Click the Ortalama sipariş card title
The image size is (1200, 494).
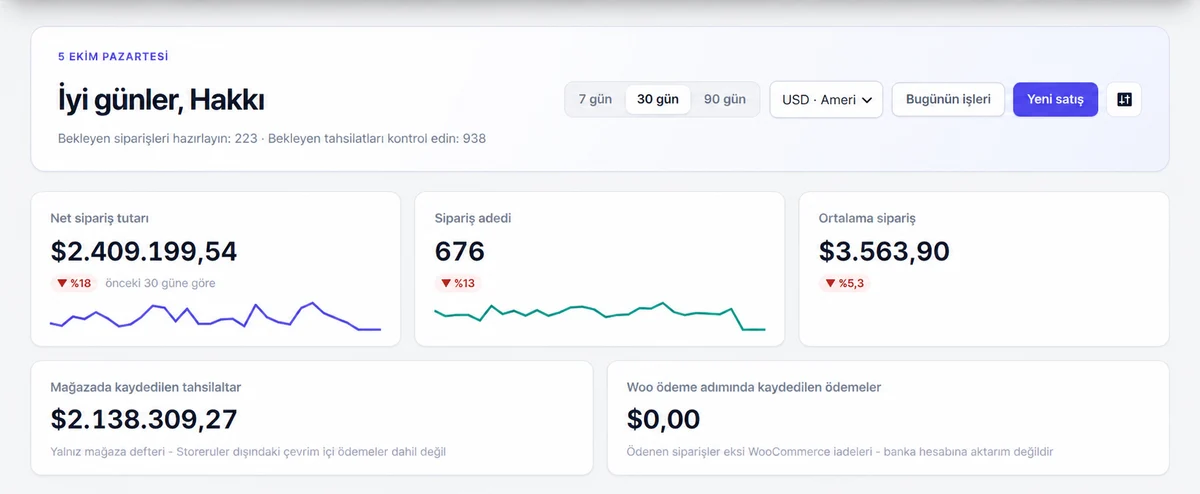click(x=867, y=218)
